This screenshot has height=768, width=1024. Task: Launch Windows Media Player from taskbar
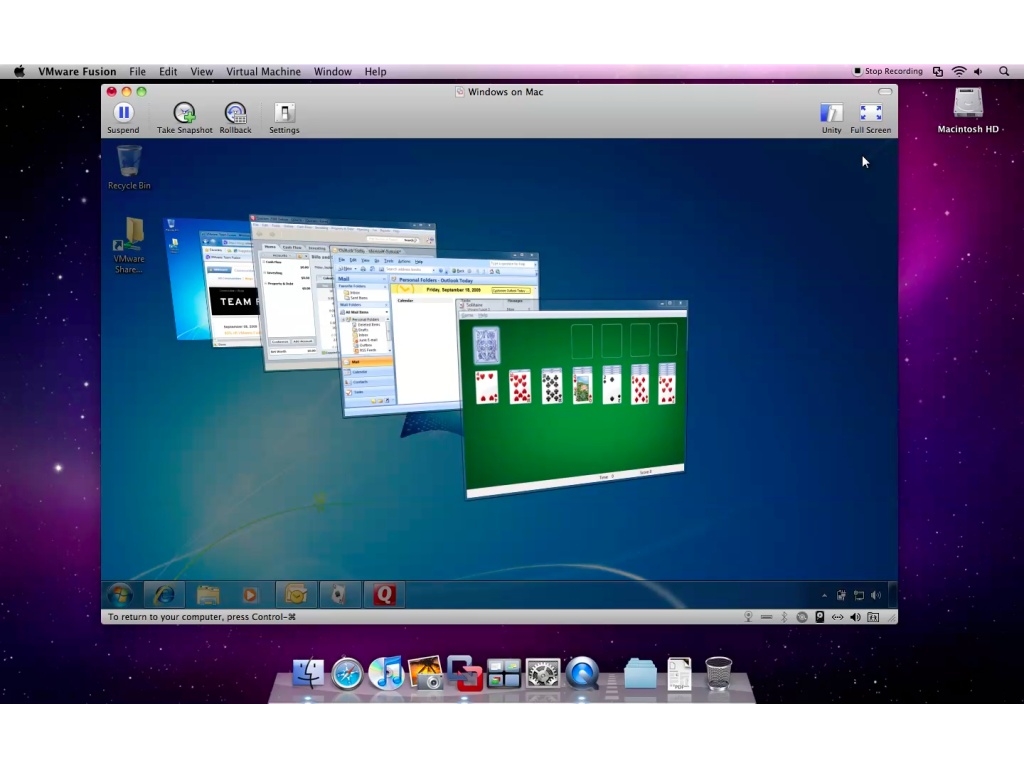pos(251,595)
